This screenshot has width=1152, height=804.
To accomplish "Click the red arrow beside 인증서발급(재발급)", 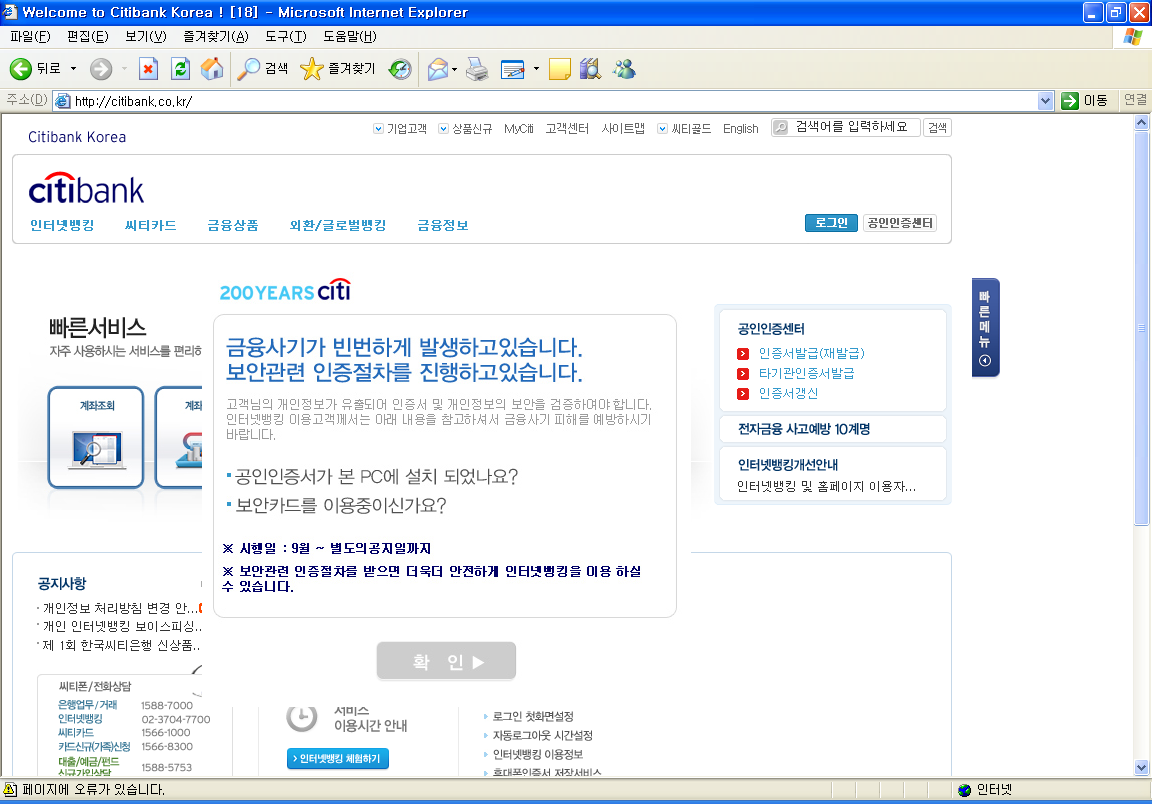I will [x=743, y=353].
